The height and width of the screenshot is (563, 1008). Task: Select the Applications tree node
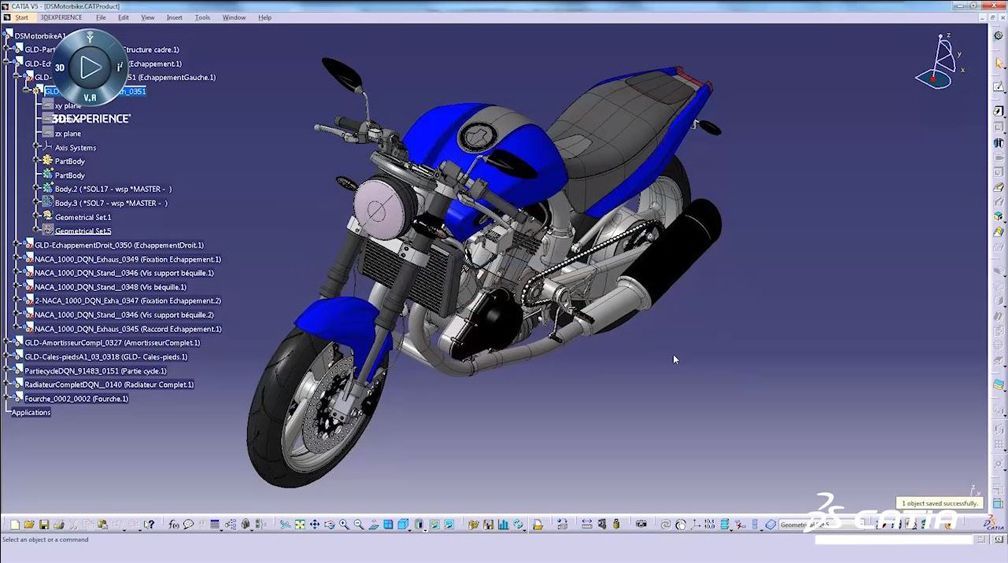(31, 413)
